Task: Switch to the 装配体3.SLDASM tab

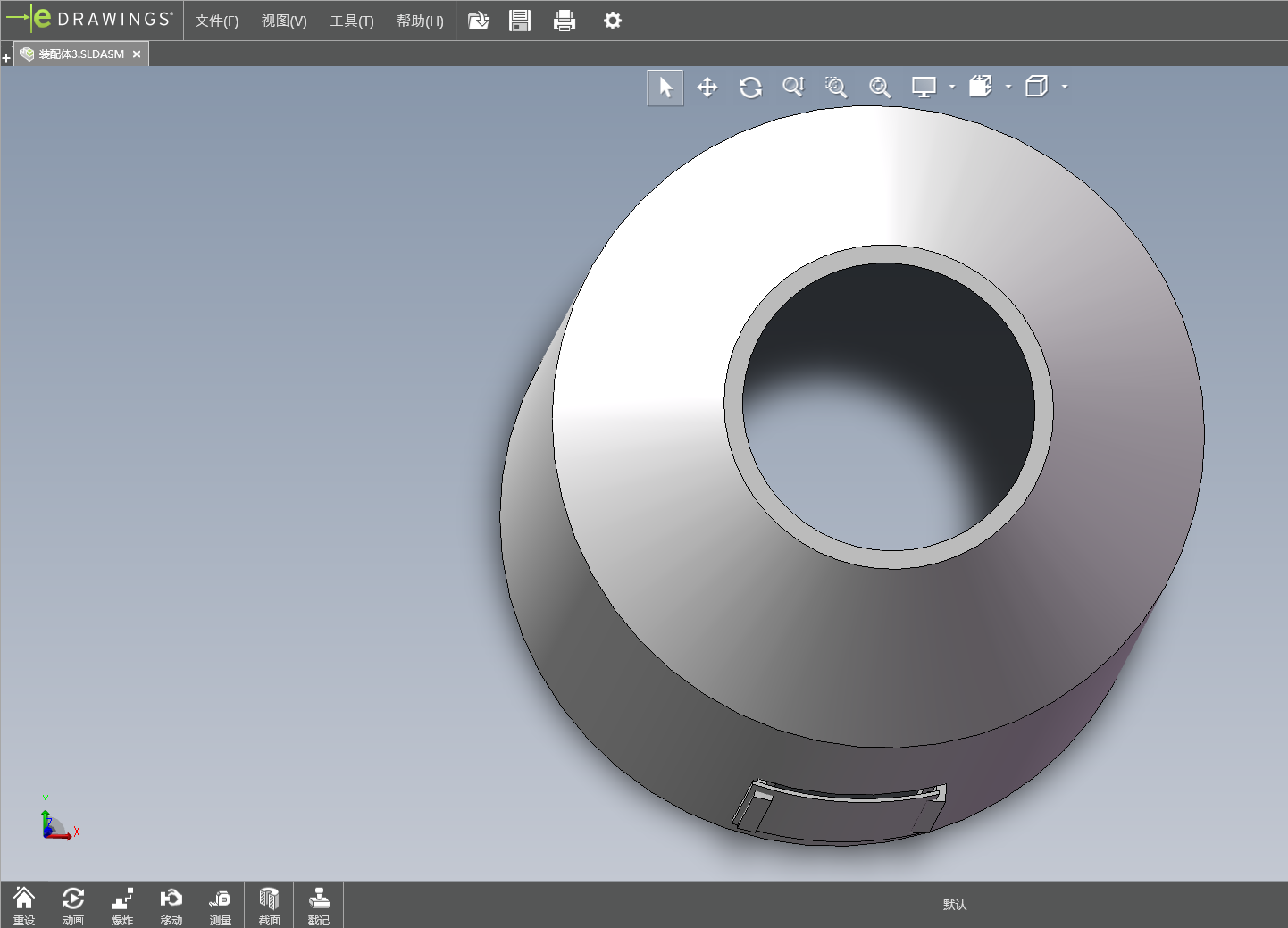Action: (x=81, y=54)
